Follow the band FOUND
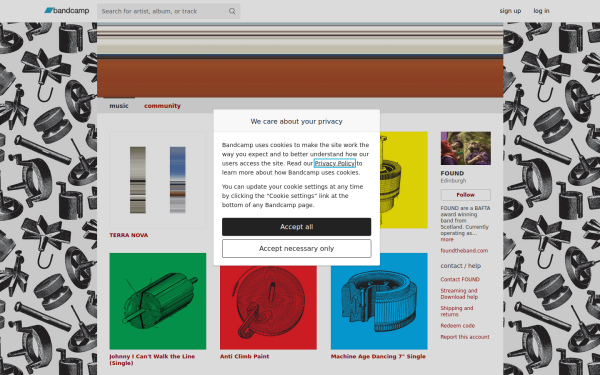This screenshot has width=600, height=375. click(466, 195)
